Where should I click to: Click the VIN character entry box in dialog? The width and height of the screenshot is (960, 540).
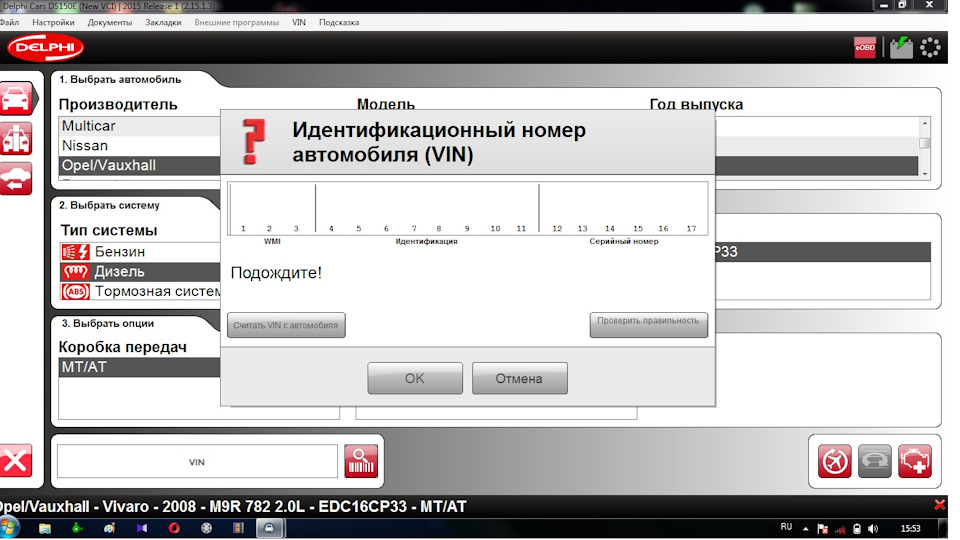pos(468,208)
